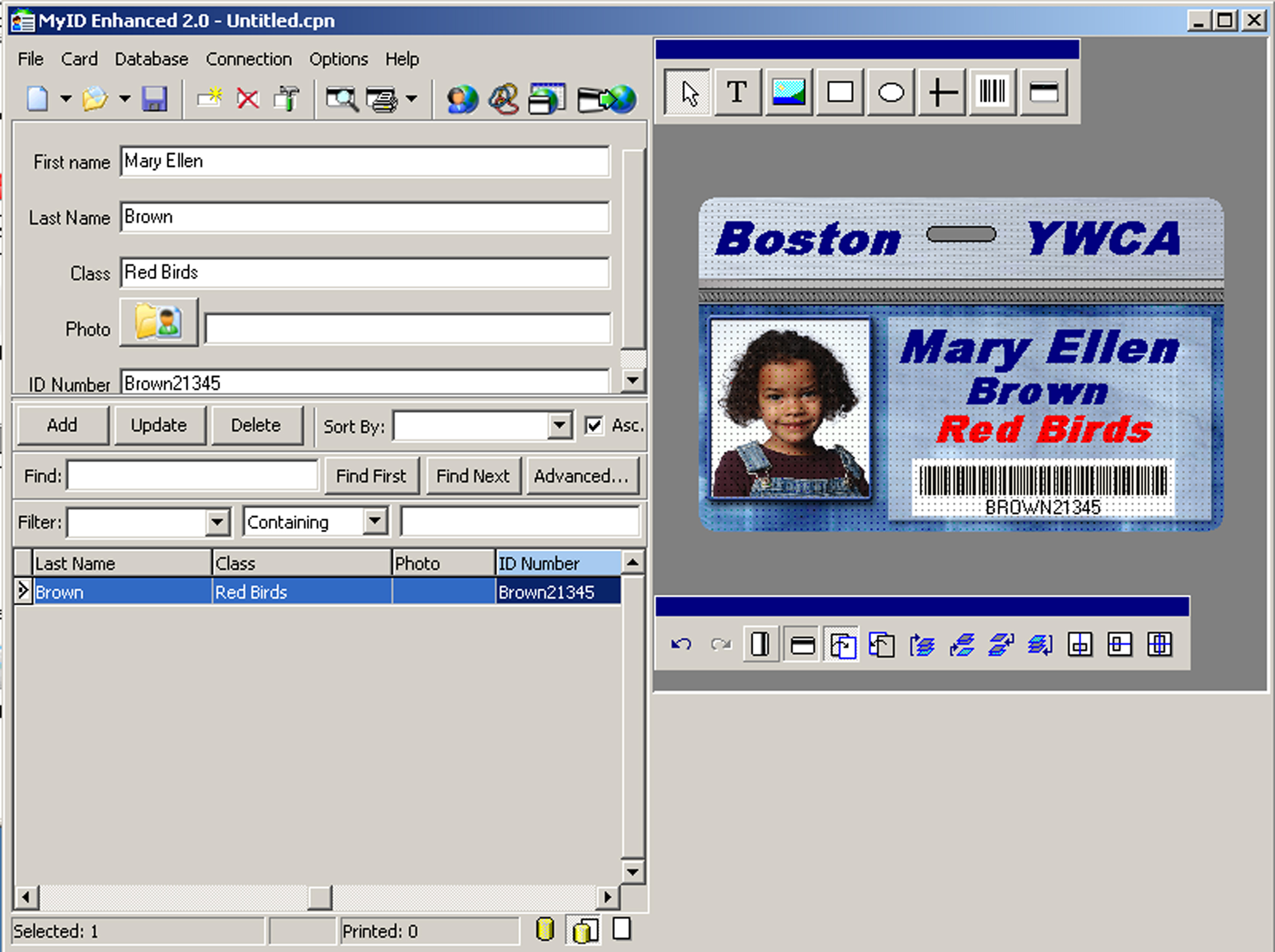
Task: Toggle the Asc. sort checkbox
Action: click(x=594, y=426)
